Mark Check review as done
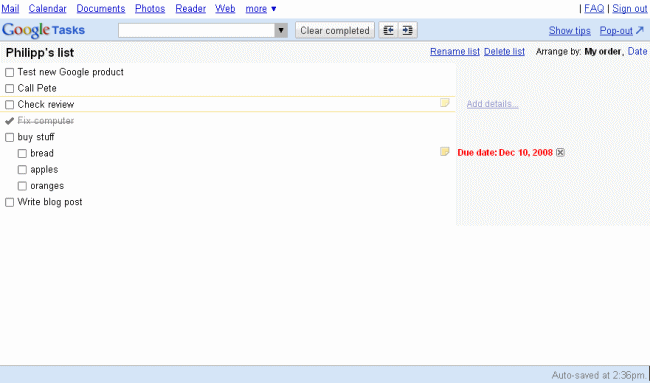The width and height of the screenshot is (650, 383). (10, 105)
